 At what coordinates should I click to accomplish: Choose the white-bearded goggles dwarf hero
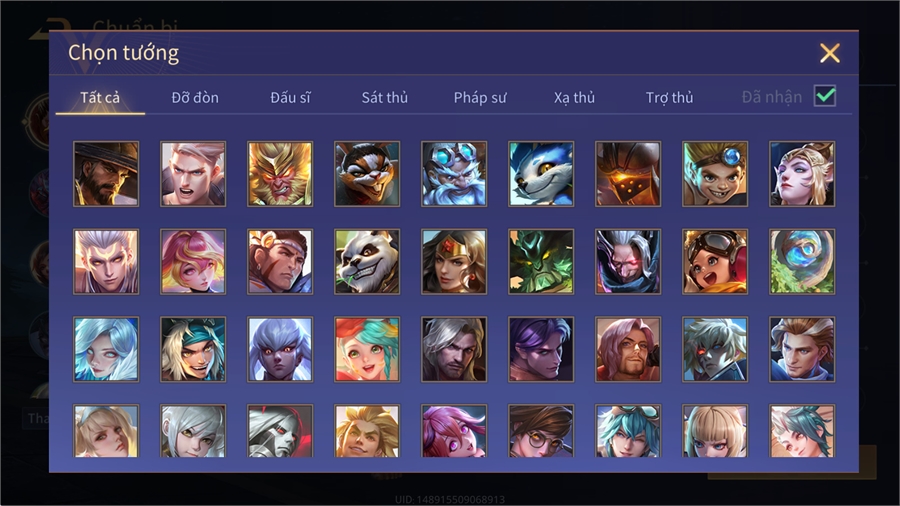(x=454, y=174)
